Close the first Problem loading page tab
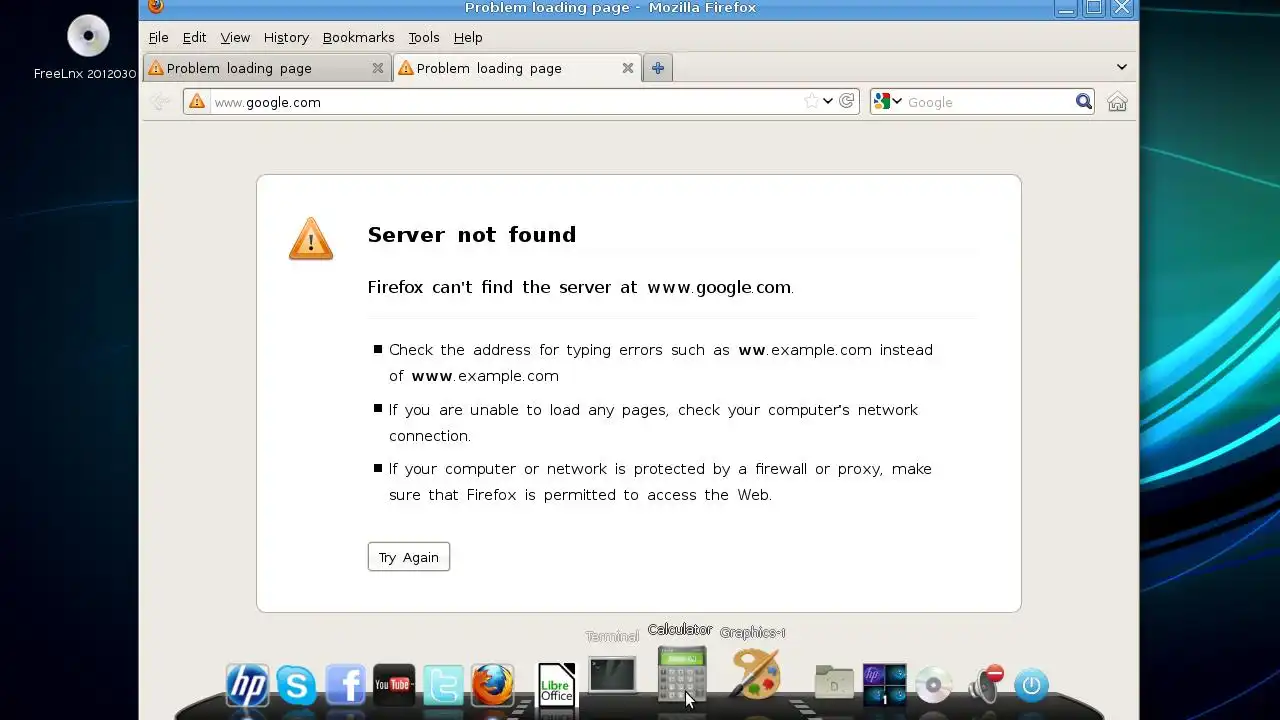 coord(377,68)
